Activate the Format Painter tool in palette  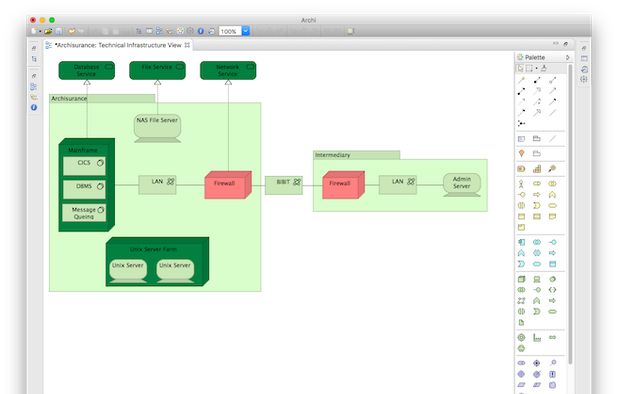coord(544,68)
